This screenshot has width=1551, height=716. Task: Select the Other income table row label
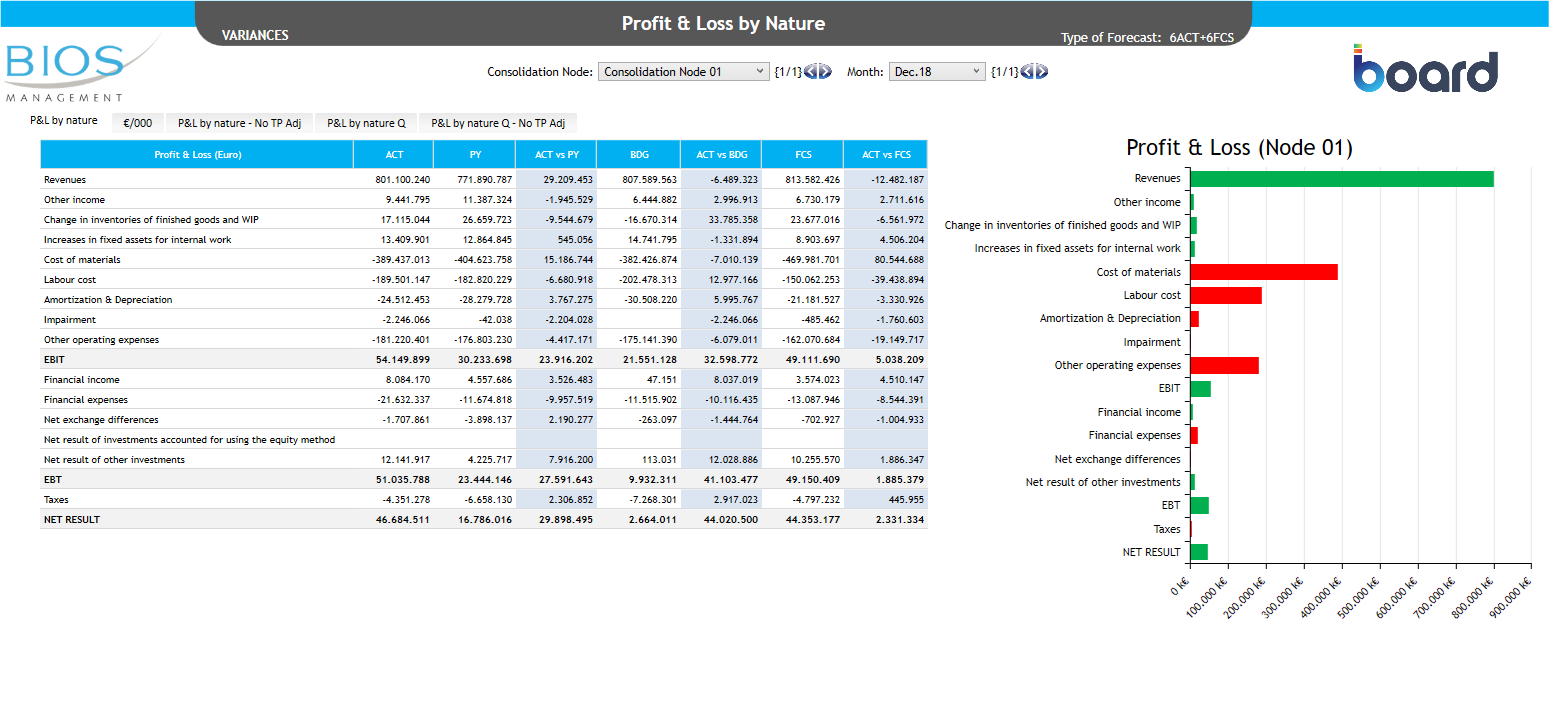pyautogui.click(x=74, y=200)
